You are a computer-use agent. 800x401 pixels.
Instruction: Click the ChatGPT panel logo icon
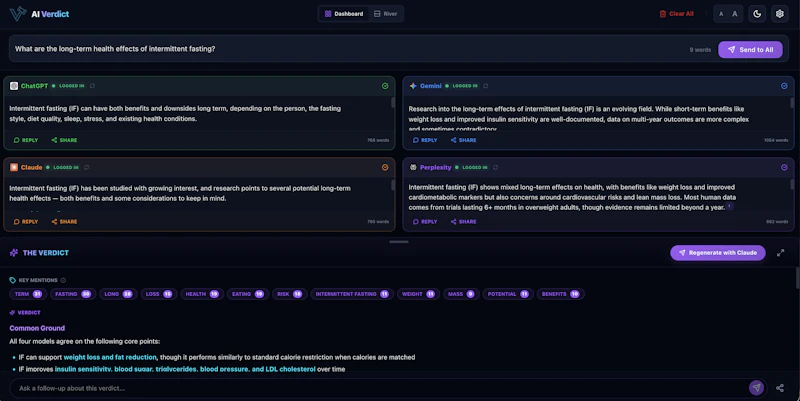tap(14, 86)
